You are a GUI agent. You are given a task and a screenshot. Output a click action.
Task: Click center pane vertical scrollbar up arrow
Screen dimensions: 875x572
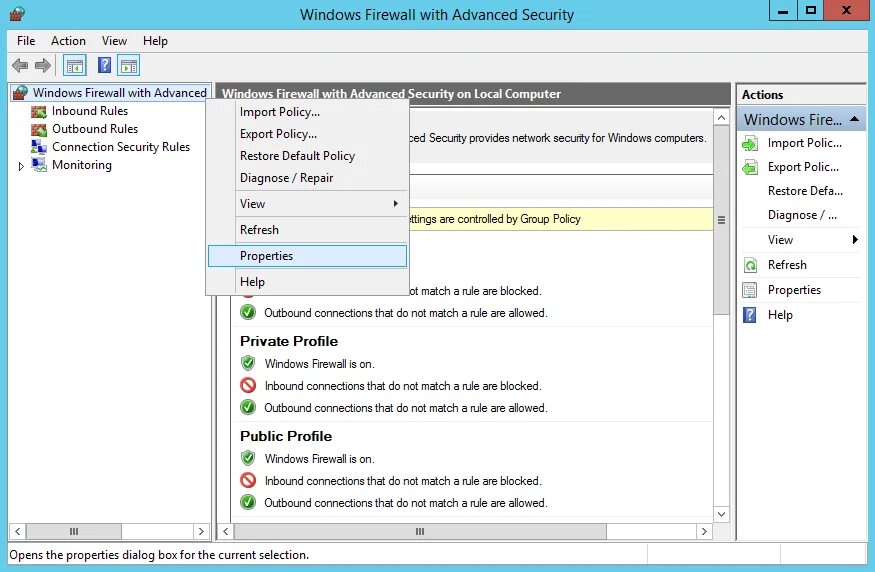(x=722, y=118)
